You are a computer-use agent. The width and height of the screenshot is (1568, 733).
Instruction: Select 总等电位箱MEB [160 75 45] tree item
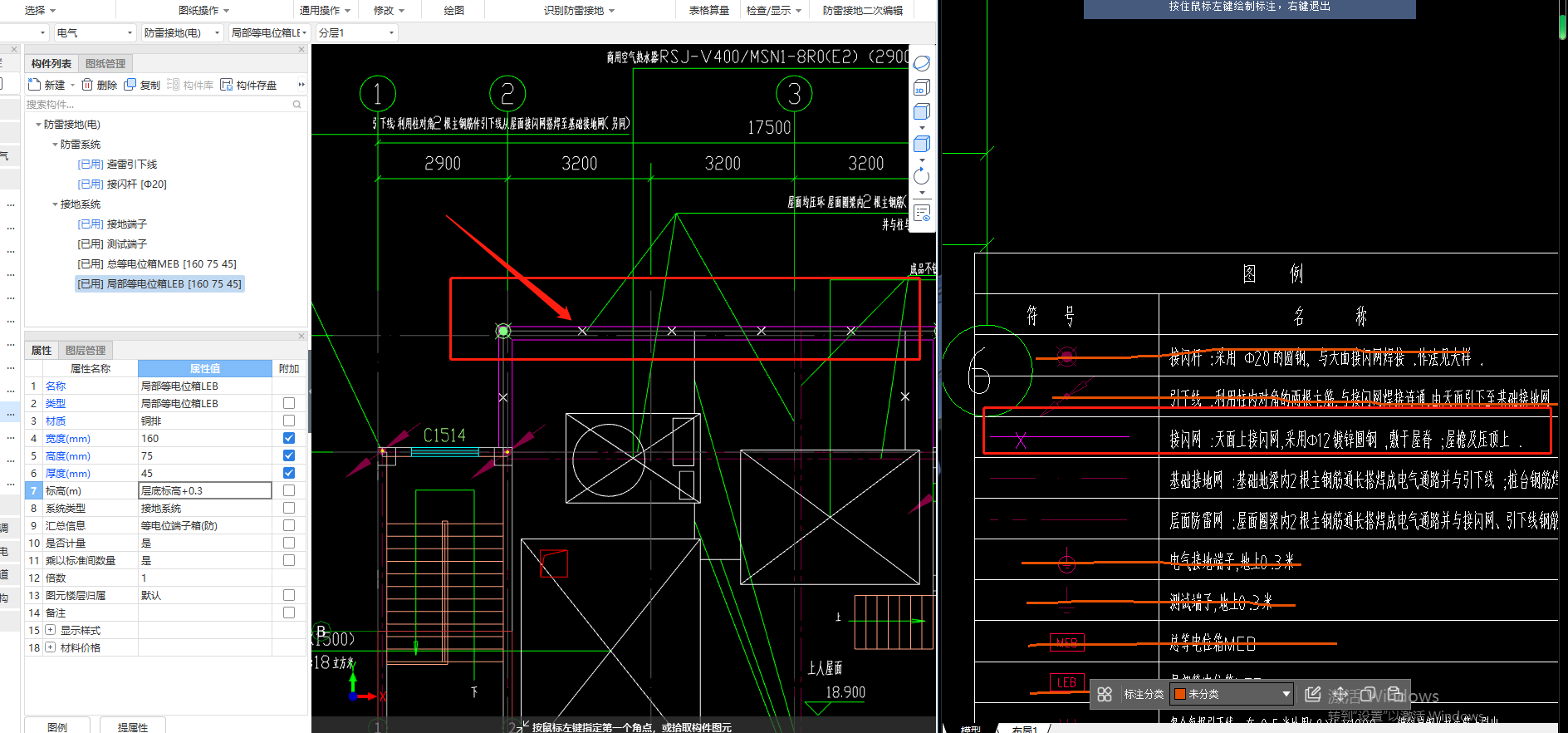(157, 264)
